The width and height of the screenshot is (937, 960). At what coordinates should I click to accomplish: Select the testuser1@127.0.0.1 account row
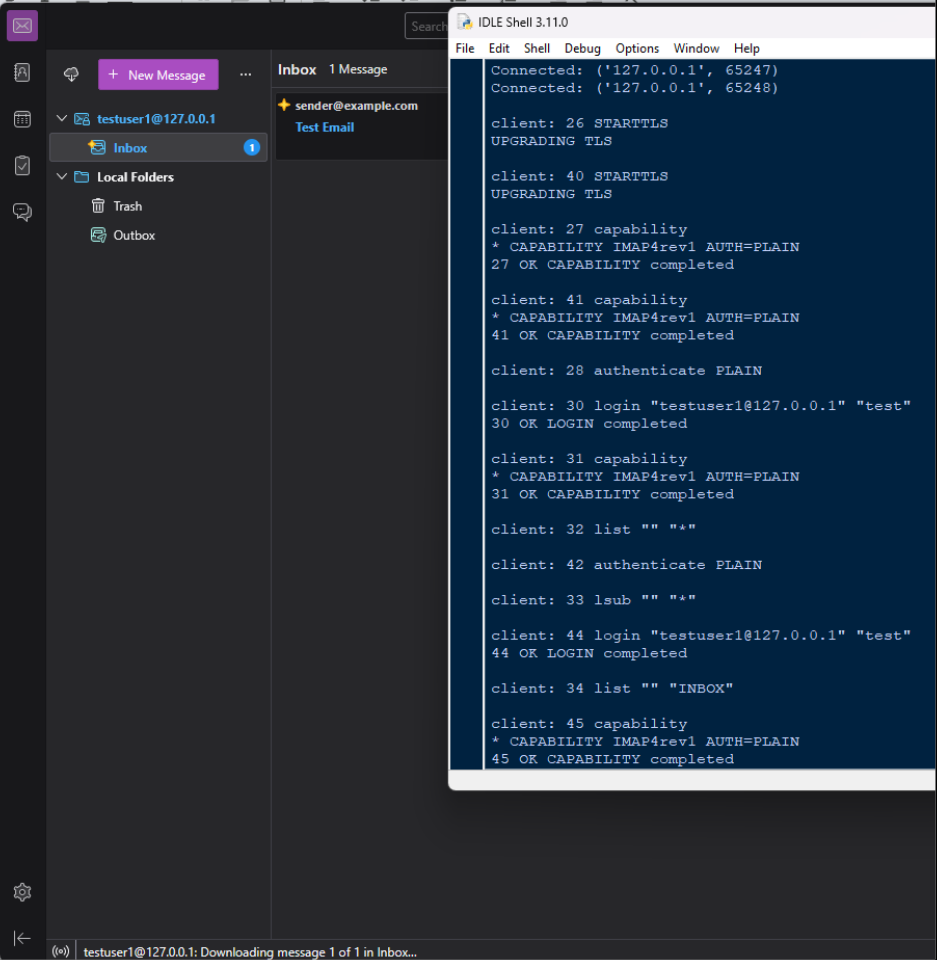coord(158,119)
